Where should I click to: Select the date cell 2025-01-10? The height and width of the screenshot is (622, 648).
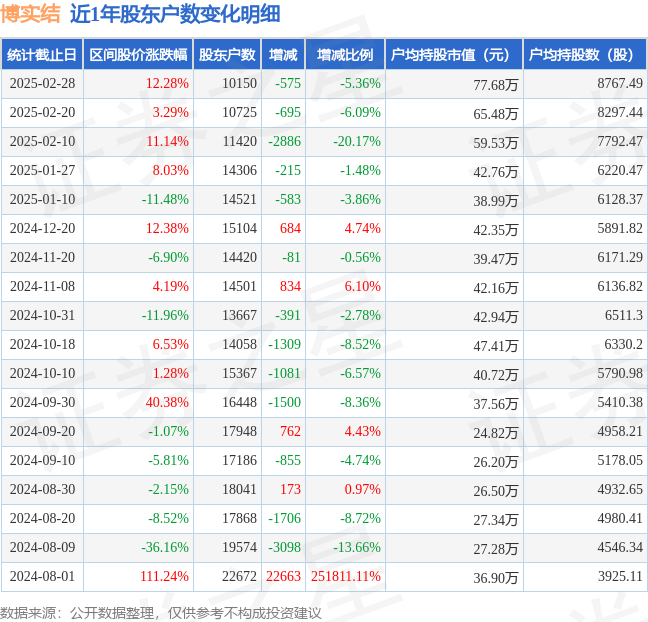[43, 199]
